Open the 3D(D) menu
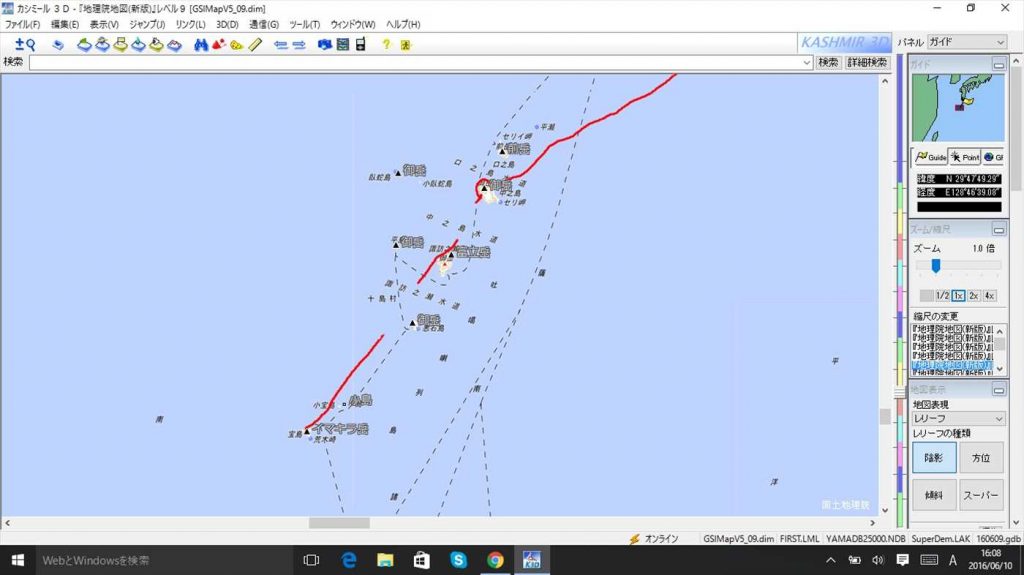This screenshot has height=575, width=1024. point(227,24)
